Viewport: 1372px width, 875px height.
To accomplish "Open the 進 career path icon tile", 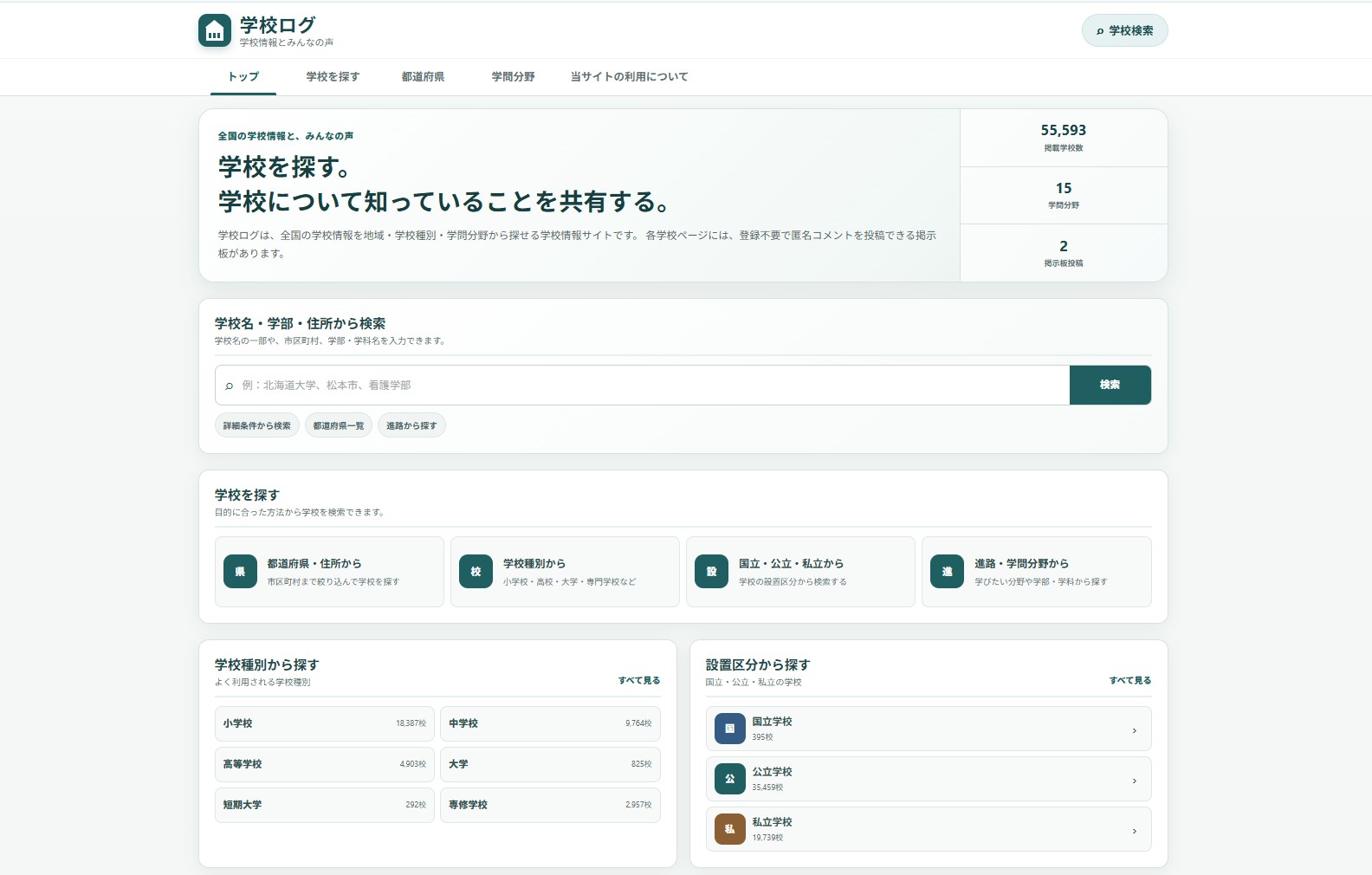I will point(947,572).
